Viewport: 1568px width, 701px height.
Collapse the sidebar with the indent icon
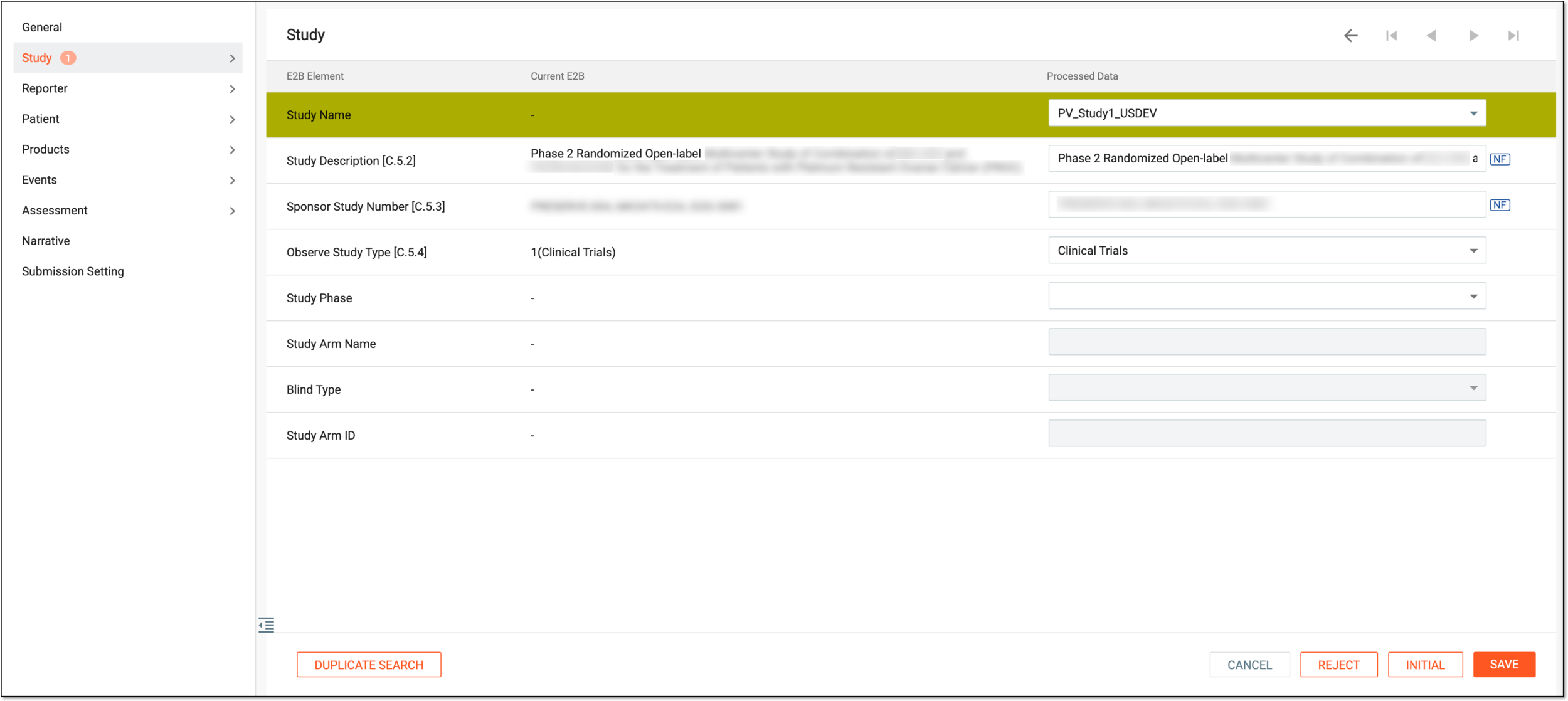coord(267,625)
